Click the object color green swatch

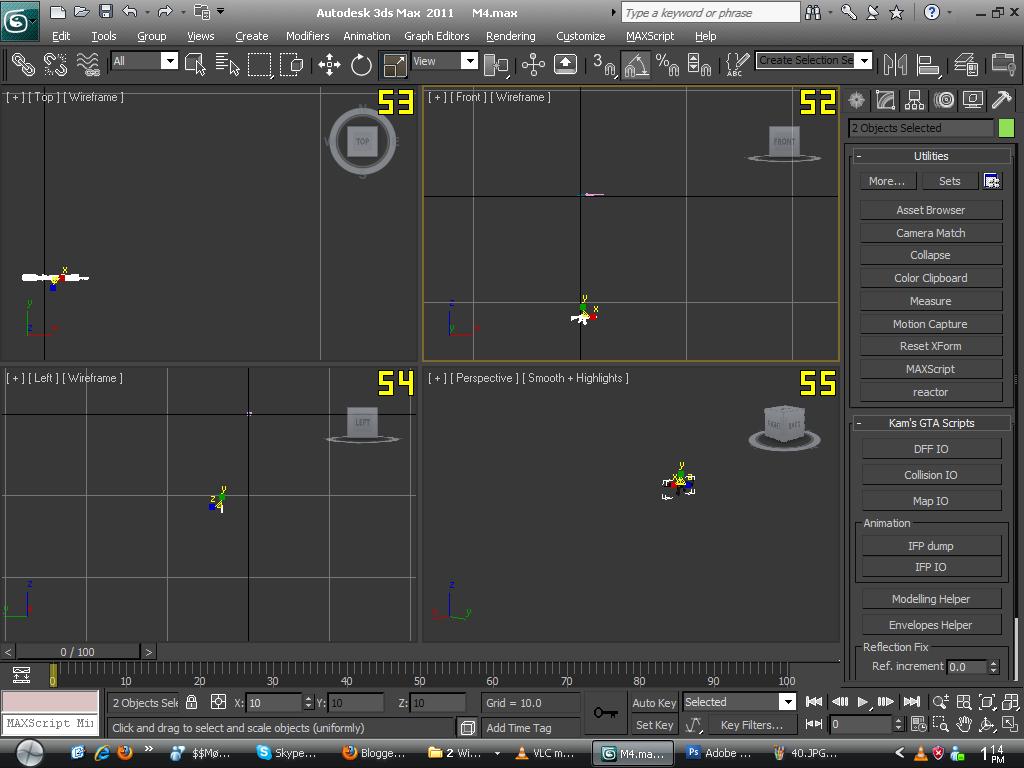point(1006,128)
